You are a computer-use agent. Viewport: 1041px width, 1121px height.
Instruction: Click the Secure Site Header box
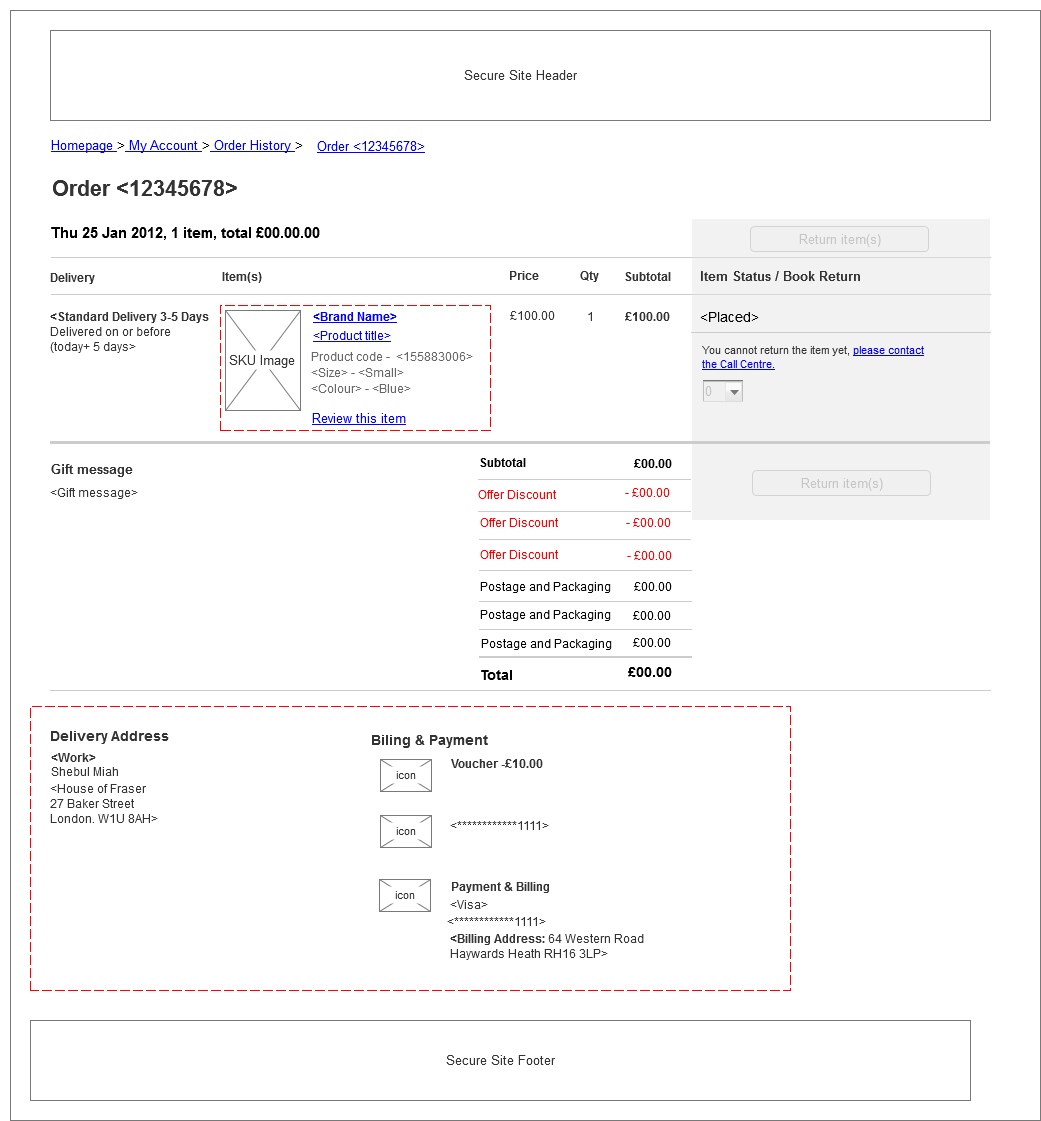520,75
